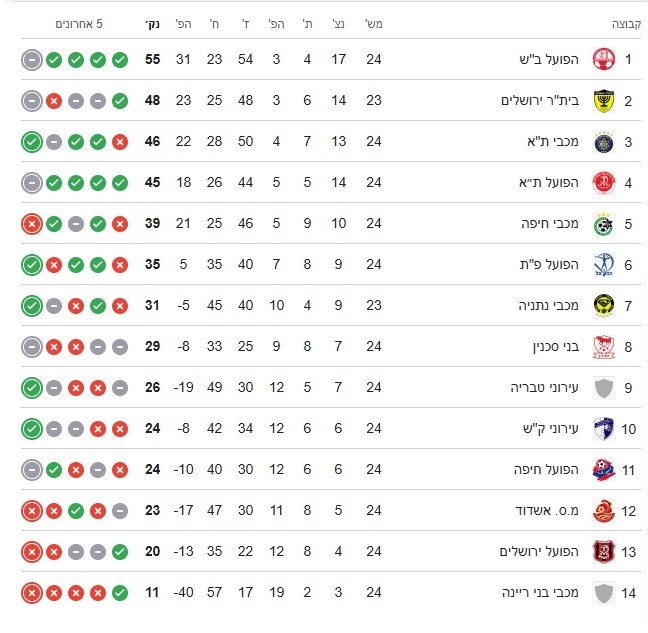The height and width of the screenshot is (633, 648).
Task: Click the קבוצה team column header
Action: (624, 23)
